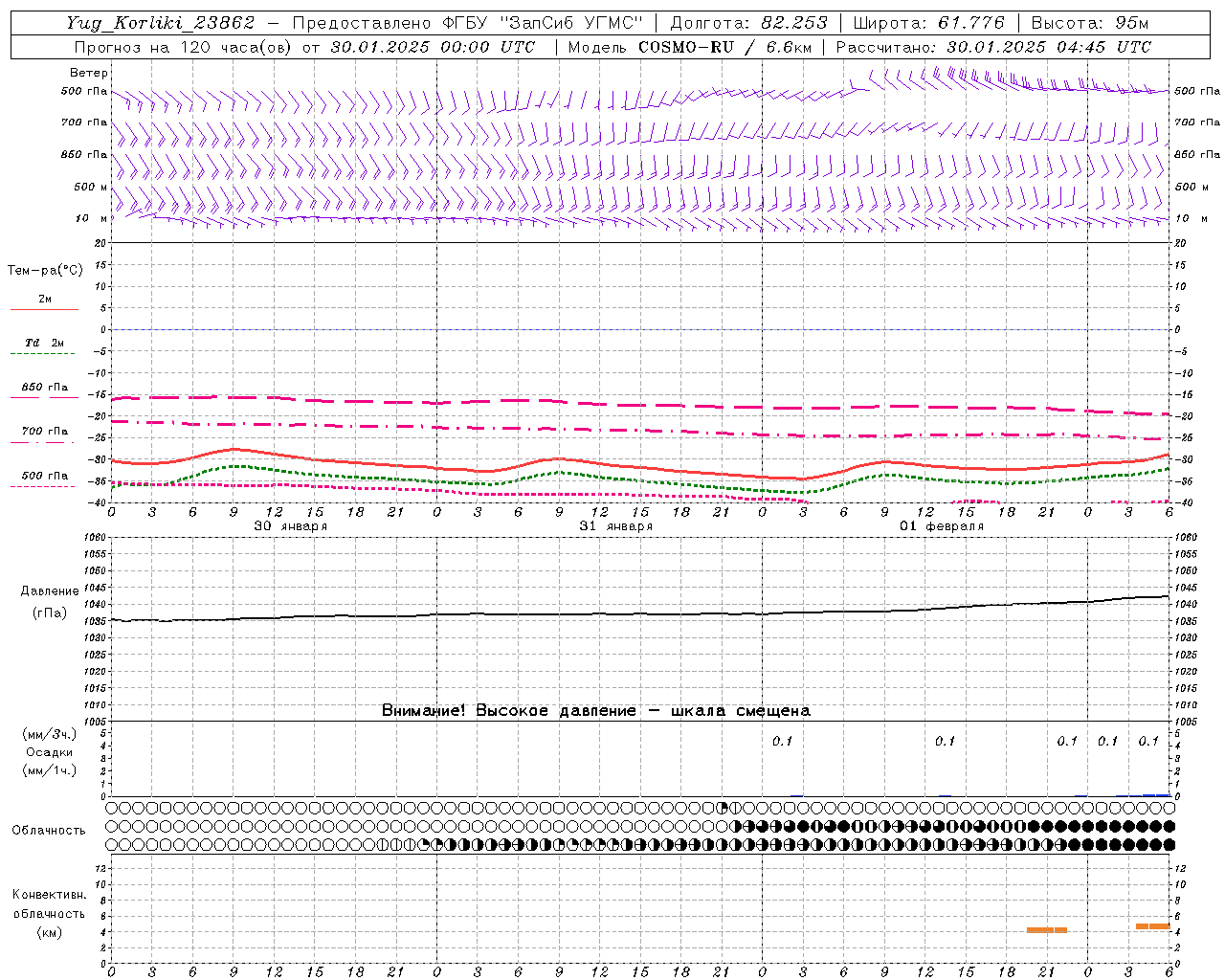Select the 500 гПа legend entry below Тем-ра
Viewport: 1225px width, 980px height.
[x=44, y=479]
